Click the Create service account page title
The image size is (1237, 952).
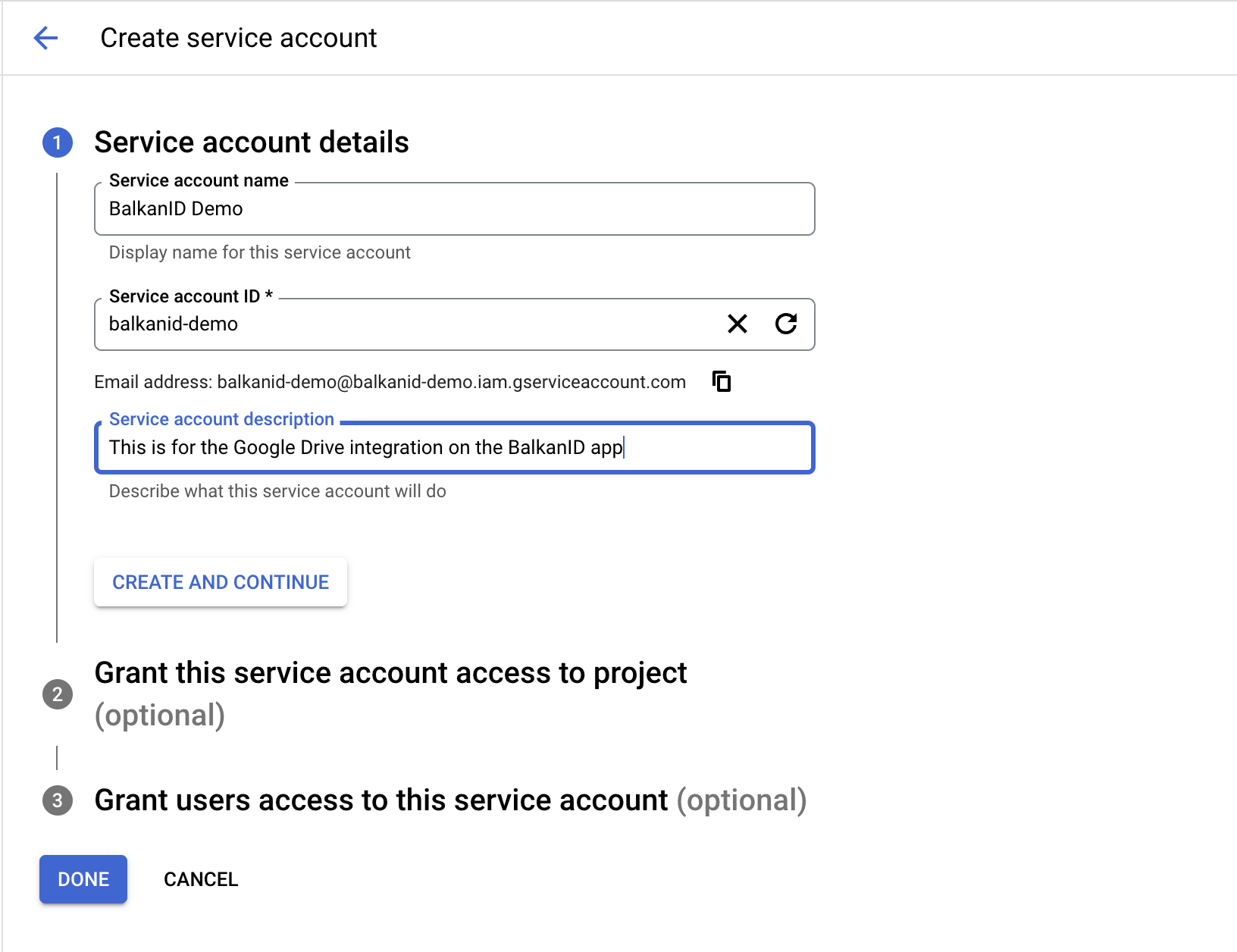239,38
